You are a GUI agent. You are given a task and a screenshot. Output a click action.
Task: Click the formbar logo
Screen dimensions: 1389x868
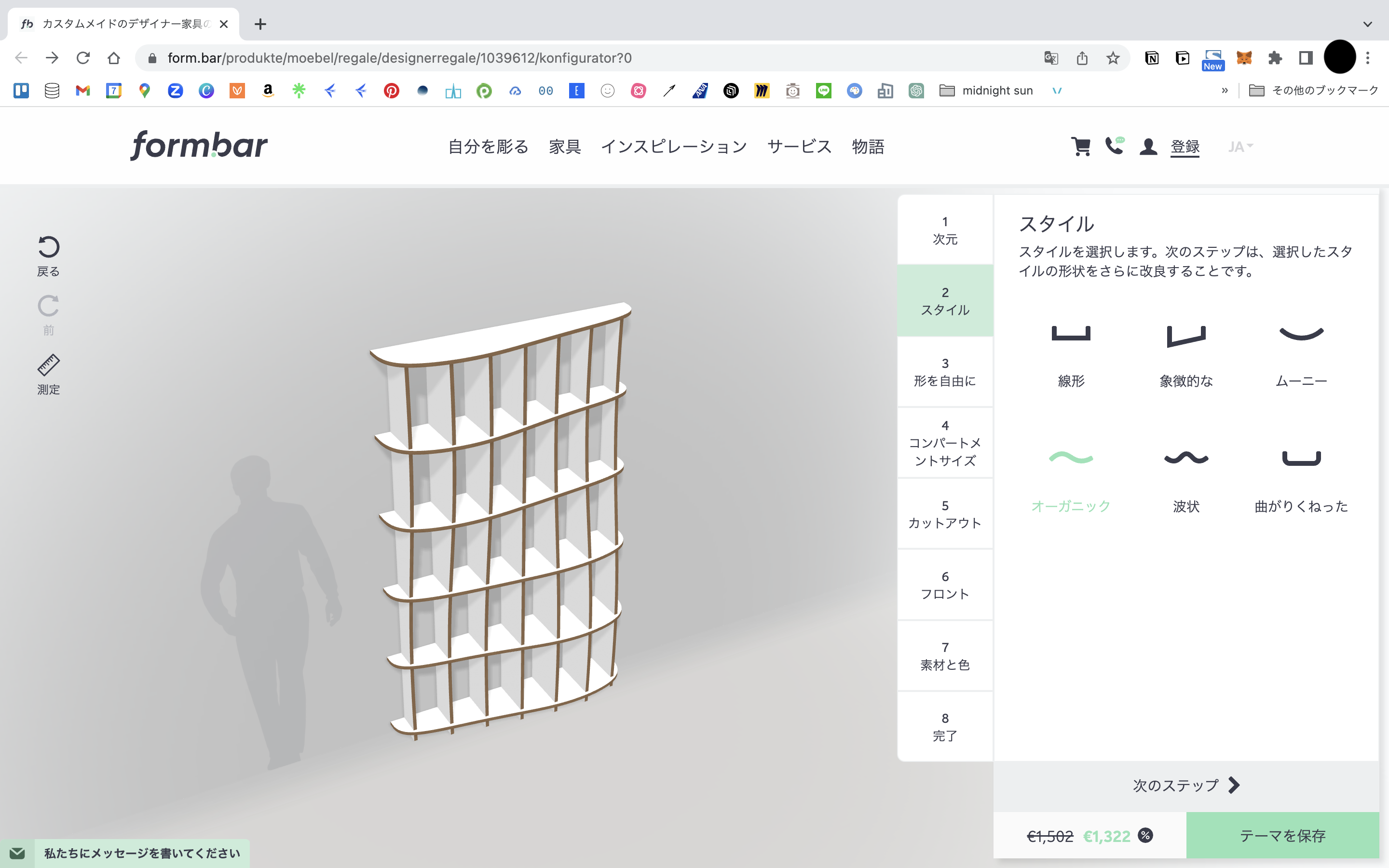point(199,145)
